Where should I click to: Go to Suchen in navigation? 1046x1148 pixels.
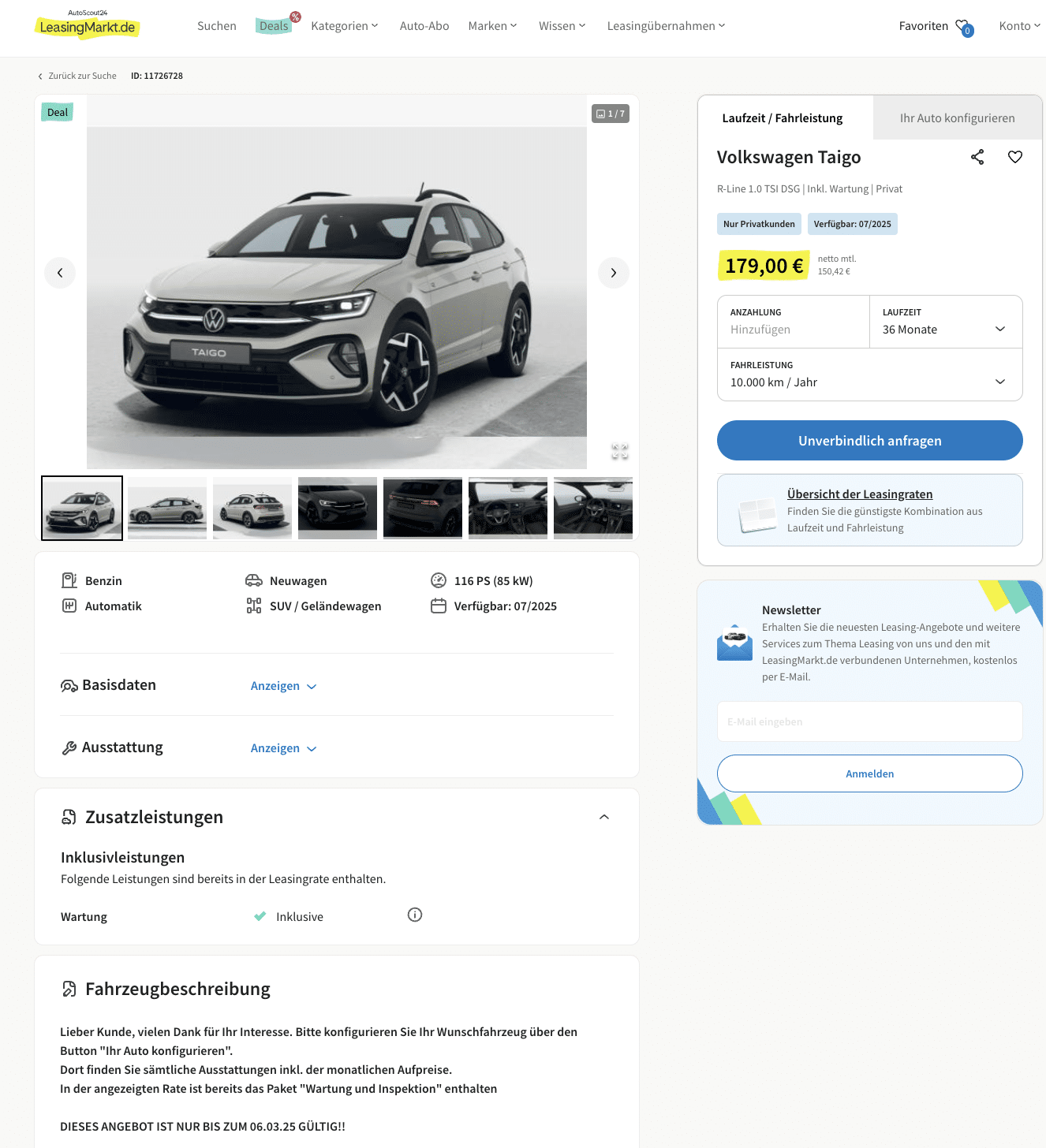point(217,26)
